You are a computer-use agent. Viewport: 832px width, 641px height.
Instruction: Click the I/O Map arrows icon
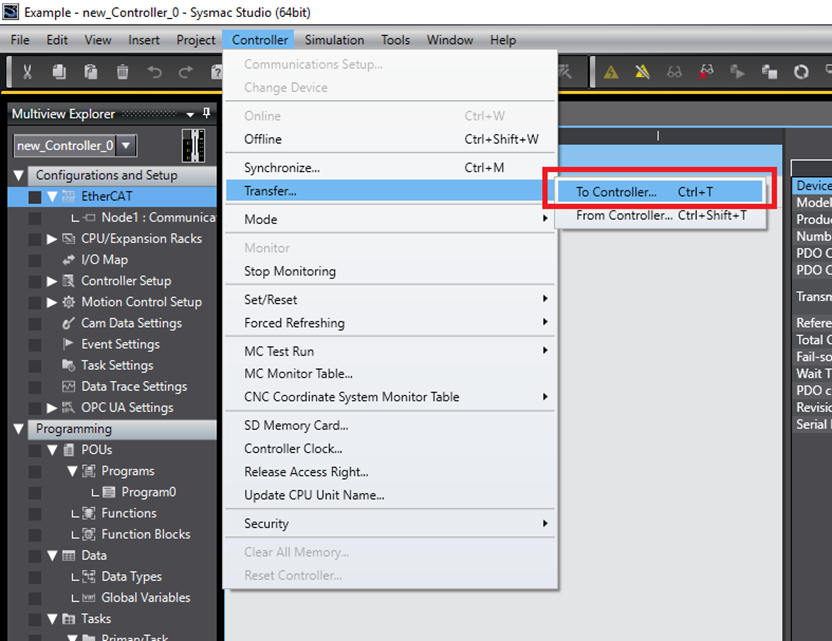click(68, 260)
